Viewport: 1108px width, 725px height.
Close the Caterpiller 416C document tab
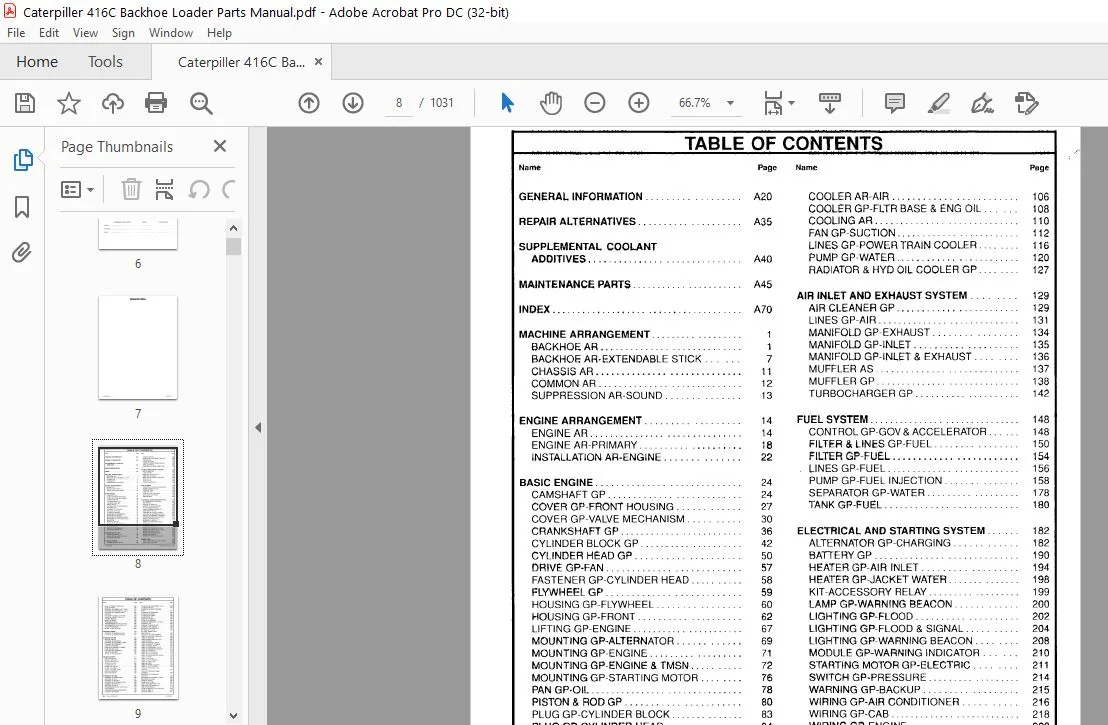[x=319, y=61]
